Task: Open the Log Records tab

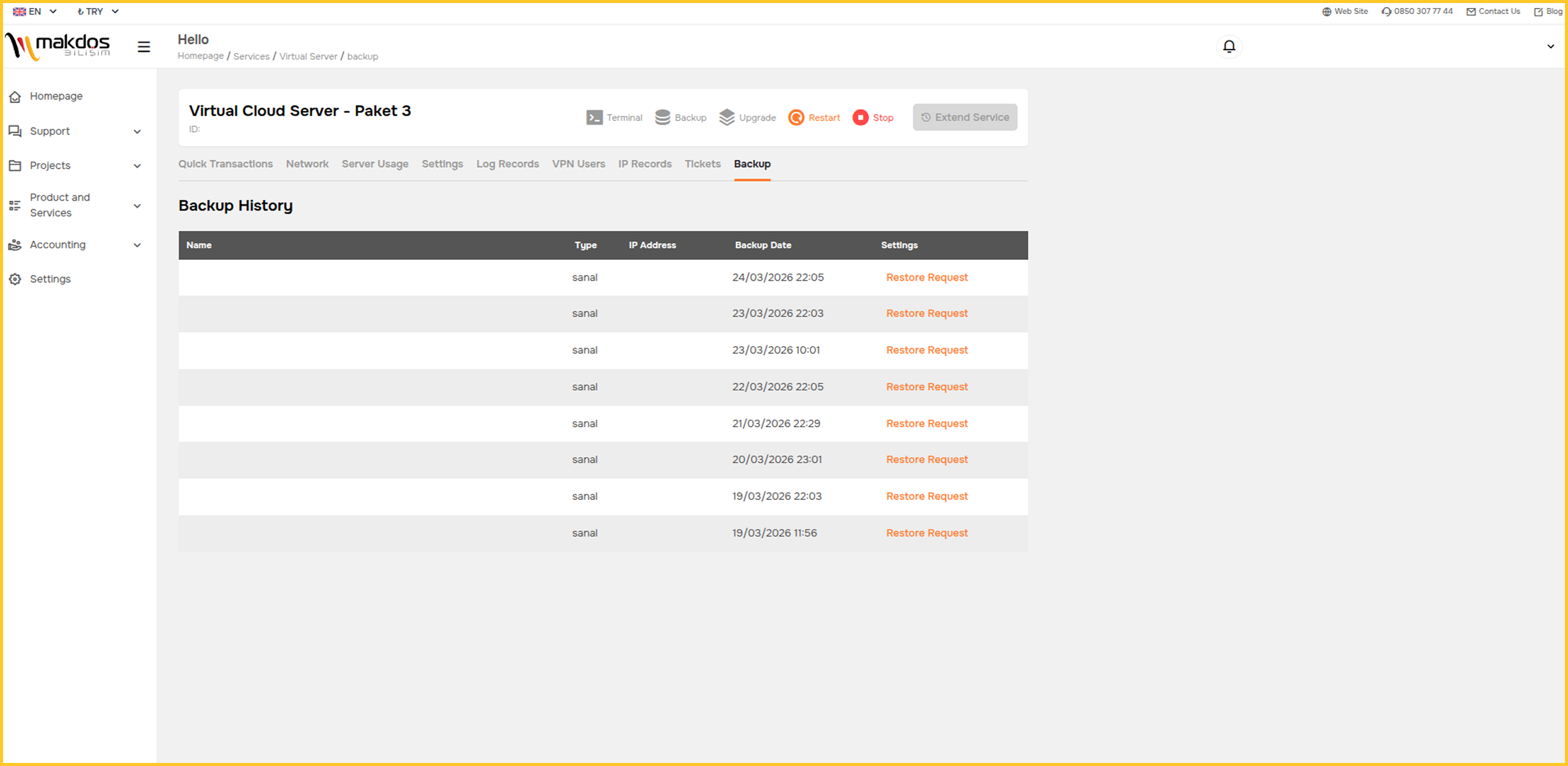Action: pyautogui.click(x=507, y=164)
